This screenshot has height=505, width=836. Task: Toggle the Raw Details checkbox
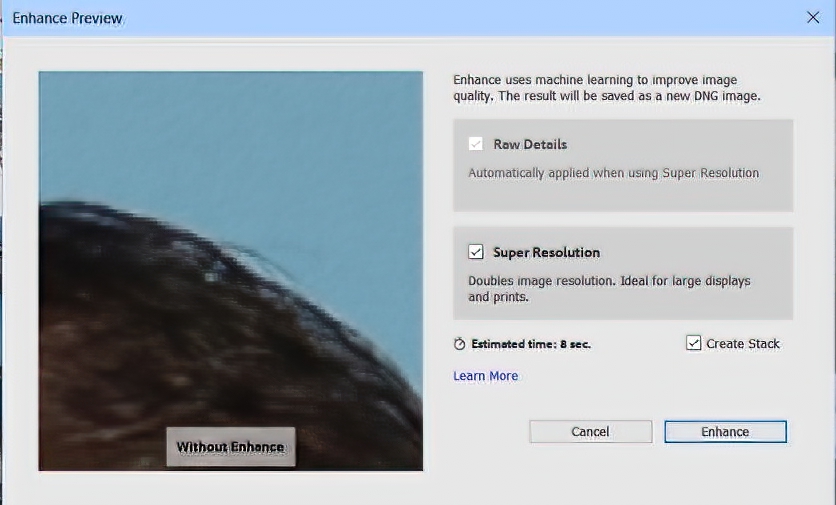(476, 144)
